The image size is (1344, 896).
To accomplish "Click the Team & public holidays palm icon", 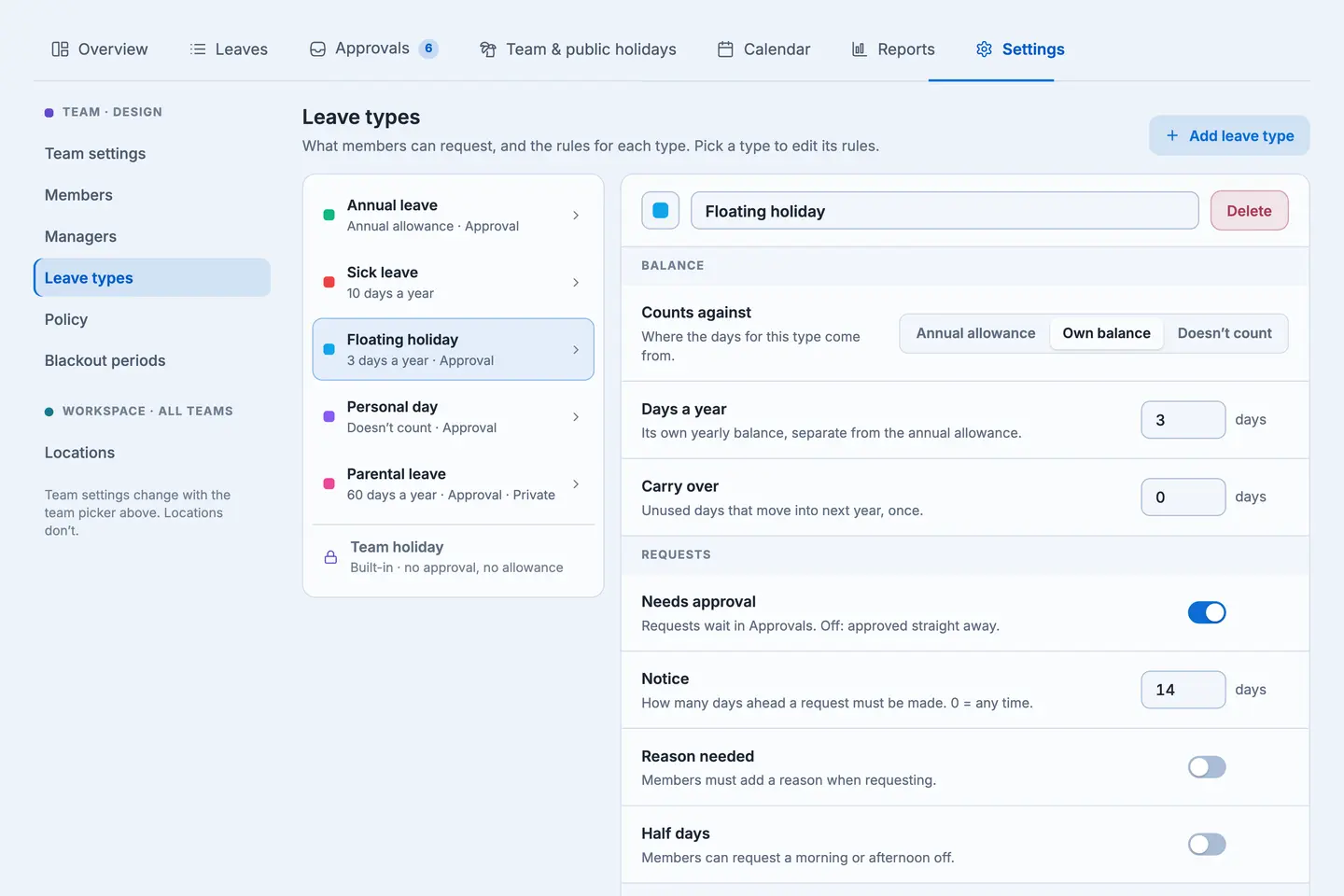I will 488,49.
